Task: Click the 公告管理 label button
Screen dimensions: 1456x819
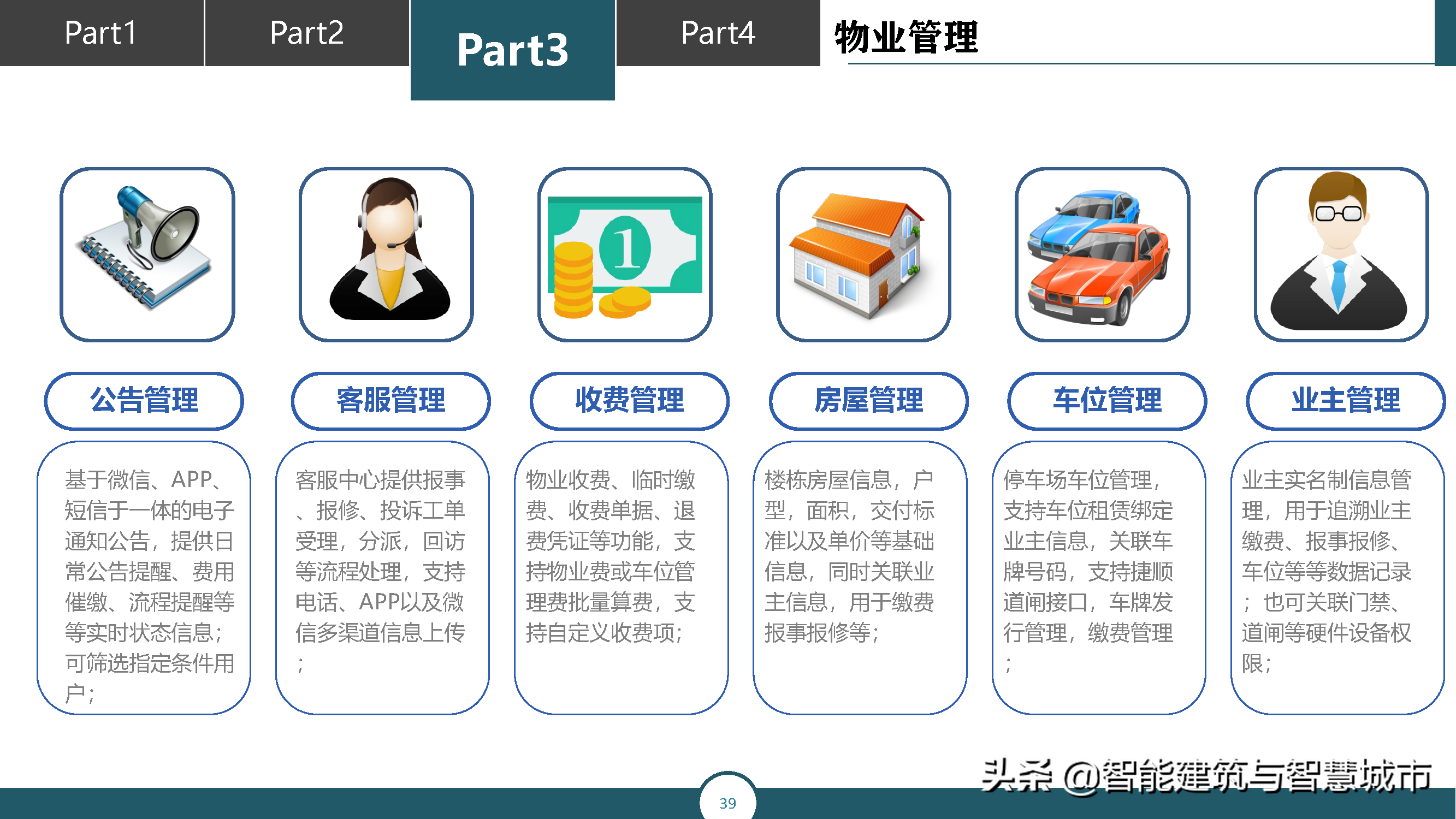Action: tap(144, 401)
